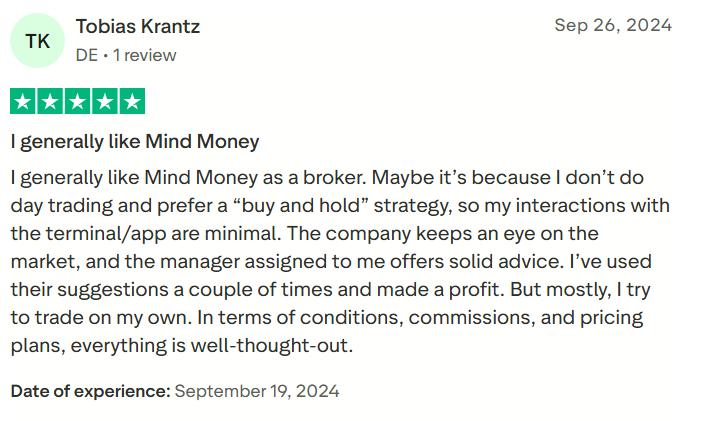Viewport: 708px width, 421px height.
Task: Click the "1 review" count text
Action: pos(145,56)
